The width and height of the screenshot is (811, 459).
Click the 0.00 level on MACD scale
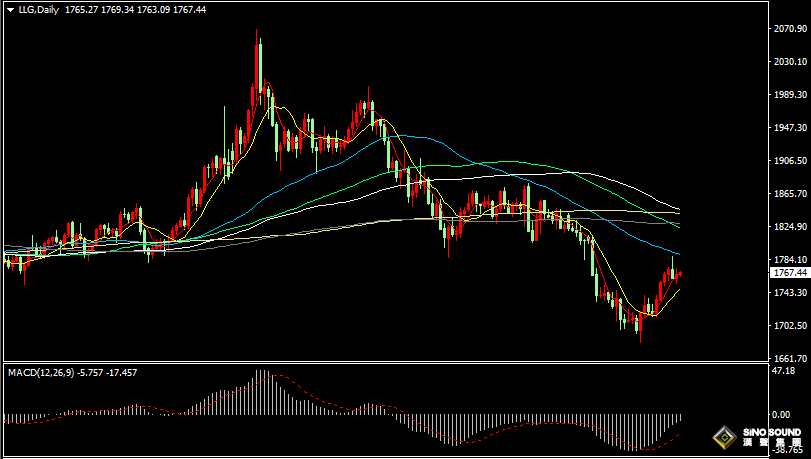point(782,414)
